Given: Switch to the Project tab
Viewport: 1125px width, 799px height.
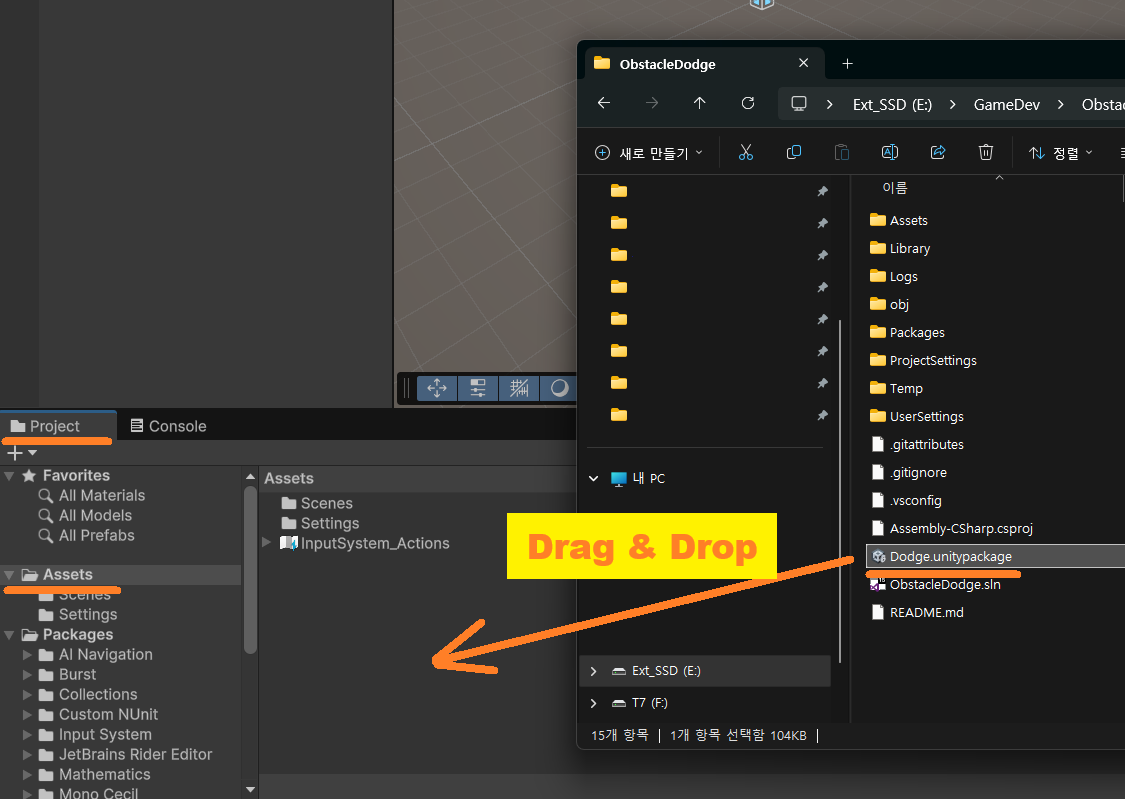Looking at the screenshot, I should [58, 426].
